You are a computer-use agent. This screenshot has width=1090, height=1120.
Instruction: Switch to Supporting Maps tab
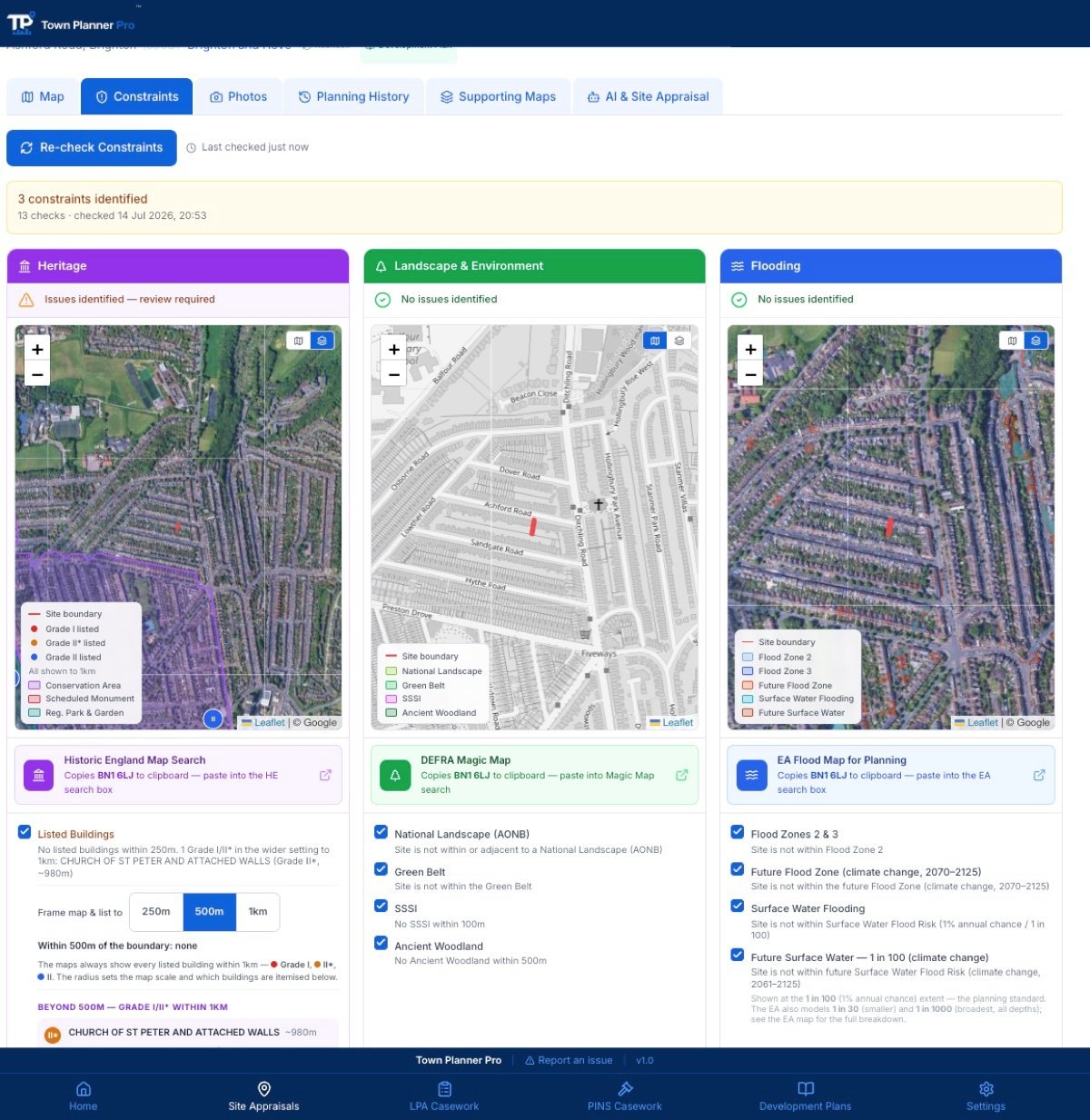point(498,96)
